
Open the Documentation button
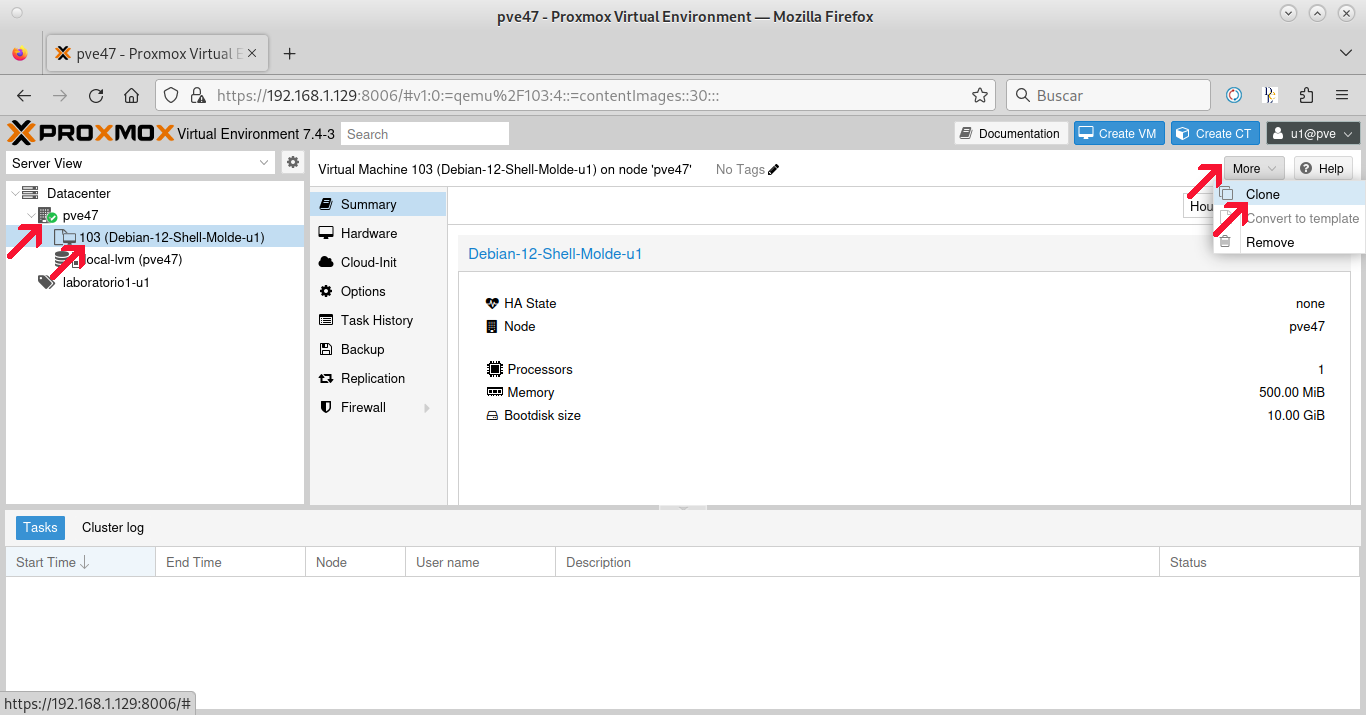click(1010, 134)
